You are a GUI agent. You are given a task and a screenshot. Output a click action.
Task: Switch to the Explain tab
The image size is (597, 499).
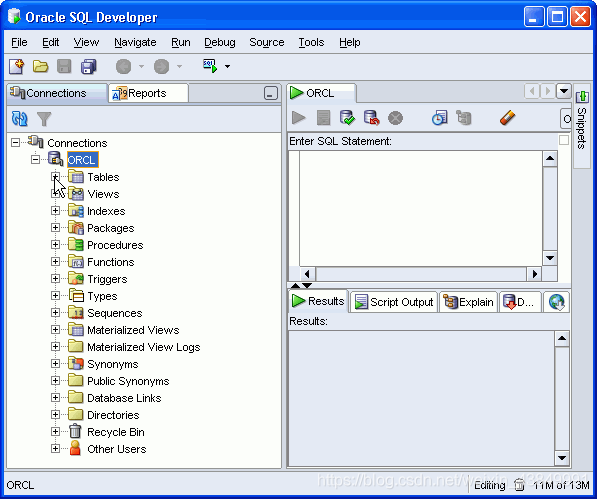(468, 302)
